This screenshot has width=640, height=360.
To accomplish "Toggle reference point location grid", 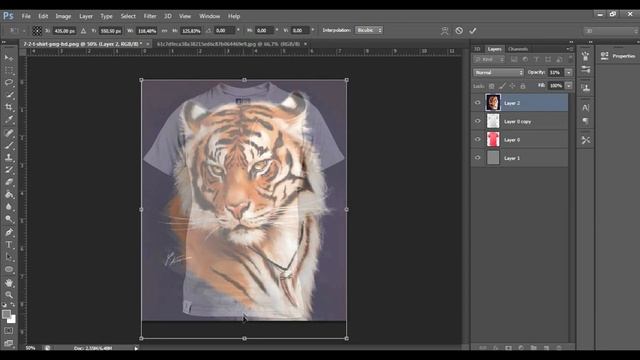I will pos(37,31).
